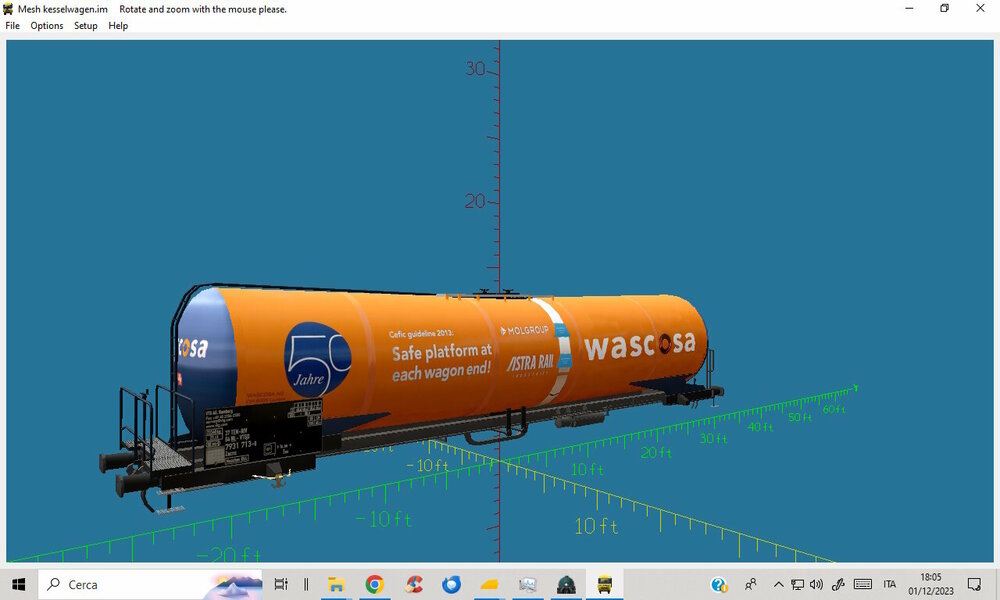Screen dimensions: 1000x600
Task: Open the volume control in the tray
Action: 816,584
